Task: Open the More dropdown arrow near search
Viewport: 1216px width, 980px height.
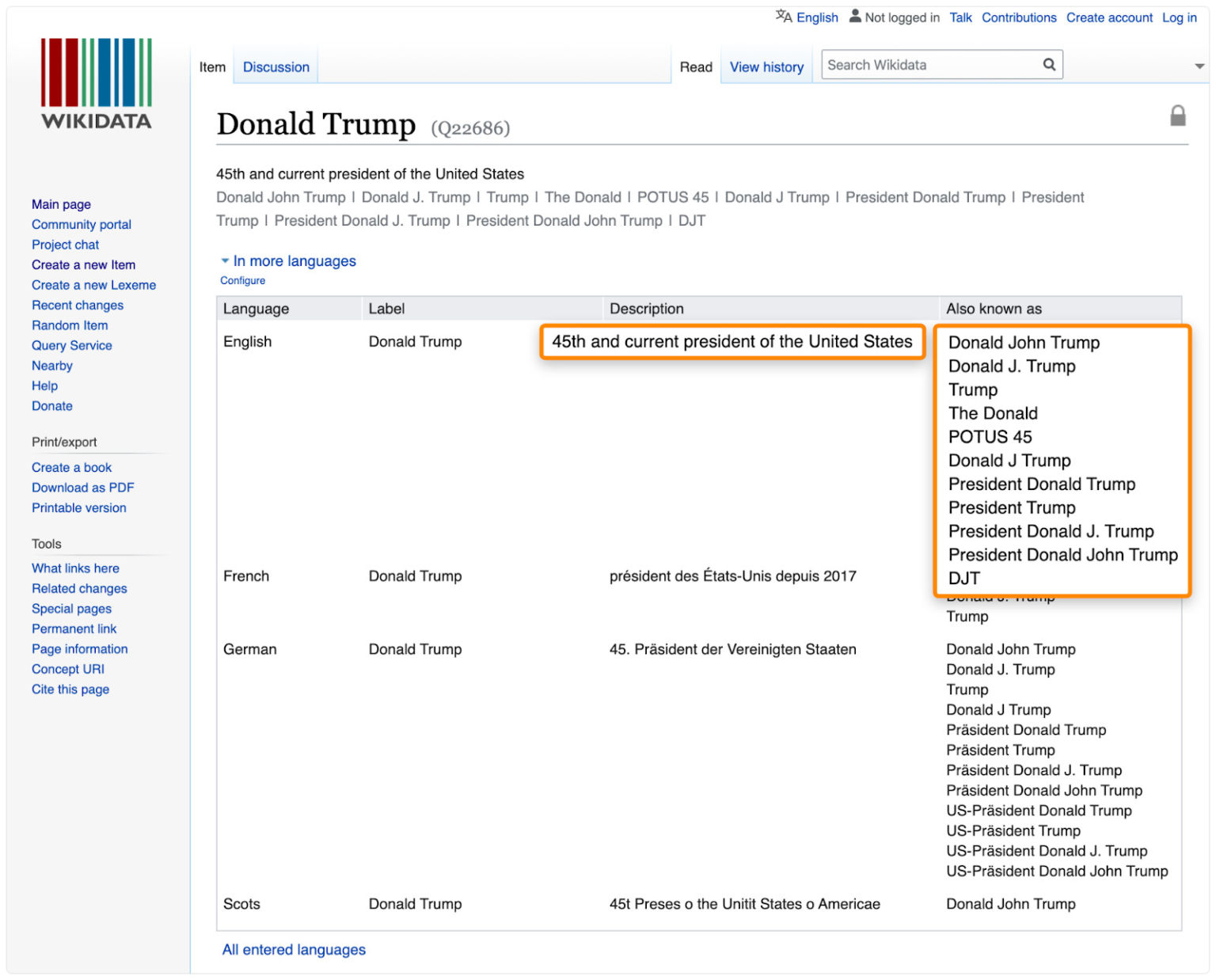Action: [1199, 66]
